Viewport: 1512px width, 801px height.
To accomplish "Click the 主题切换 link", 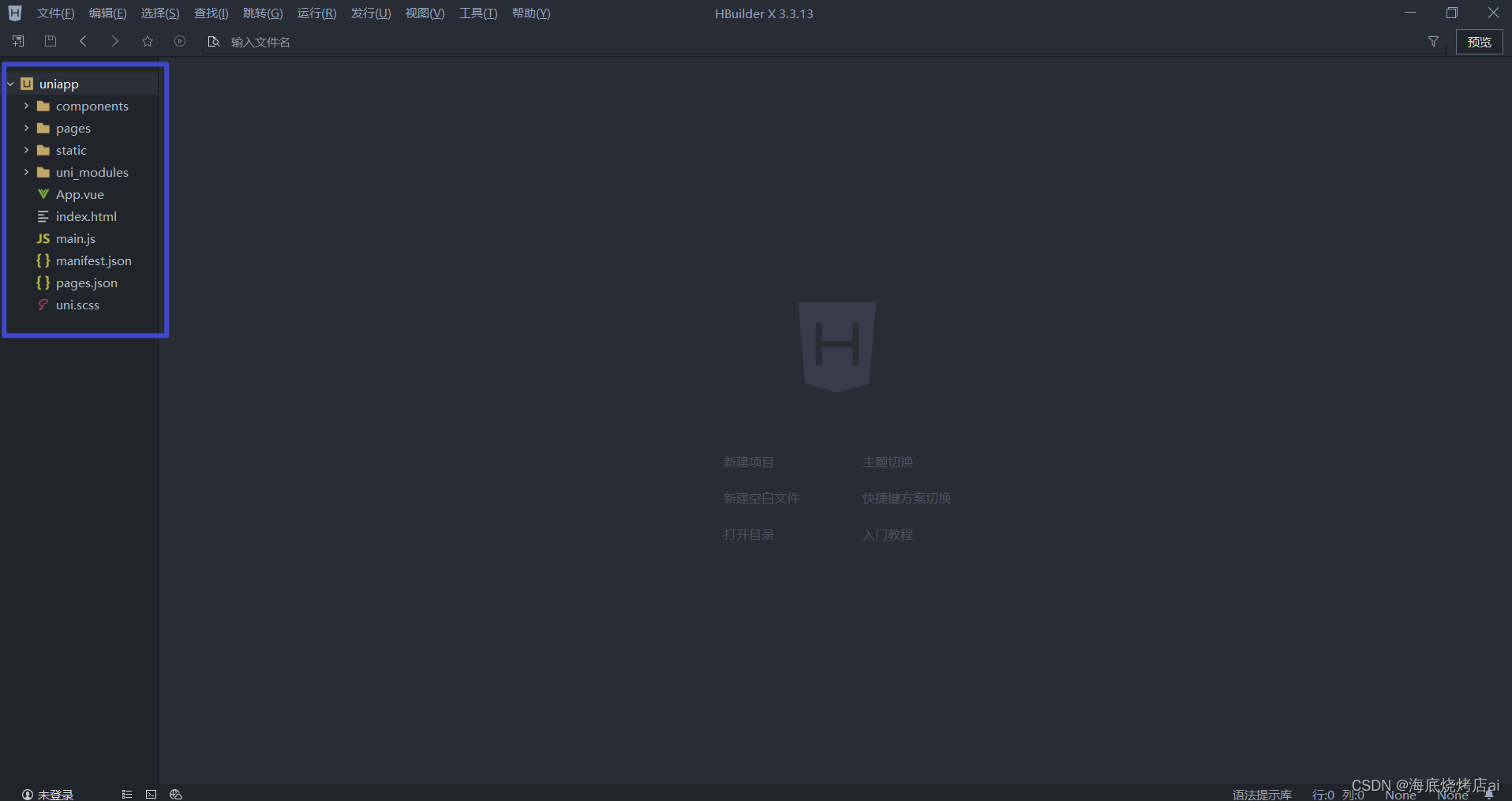I will [x=887, y=462].
